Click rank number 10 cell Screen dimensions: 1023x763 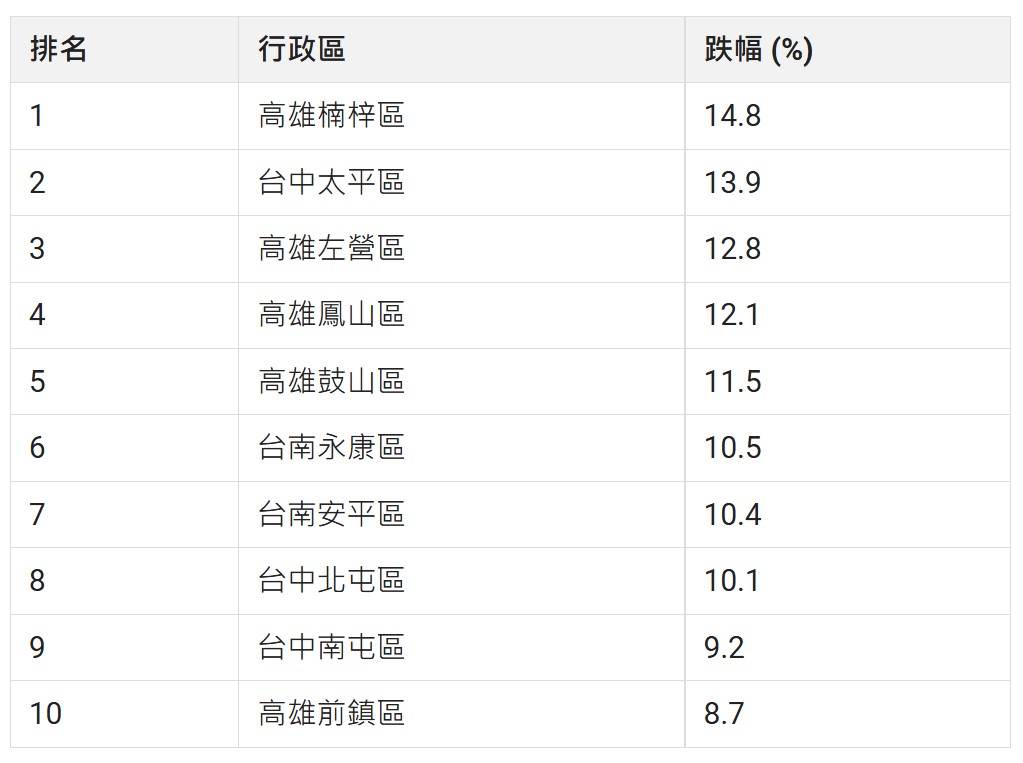coord(46,713)
